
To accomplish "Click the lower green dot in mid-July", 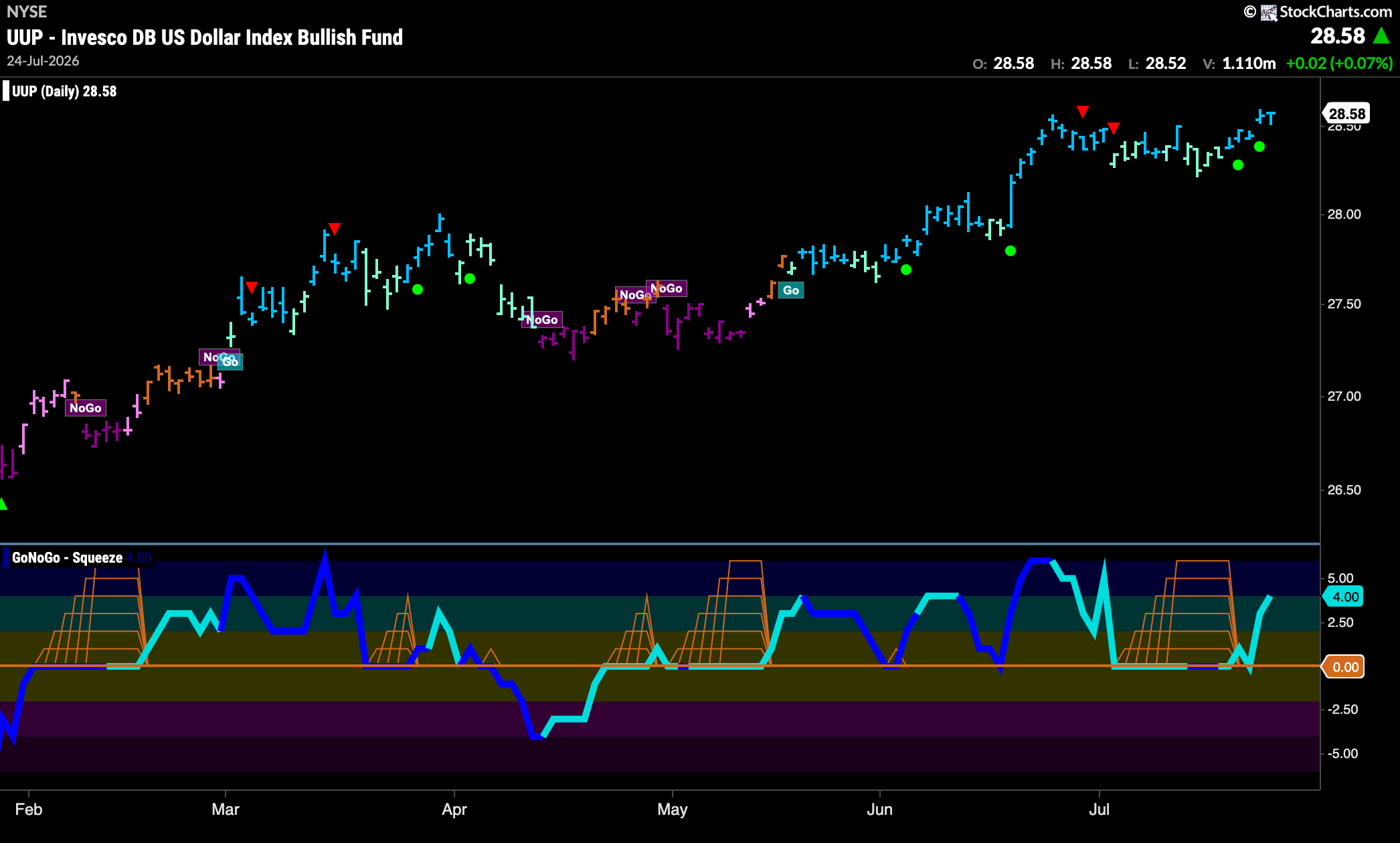I will pos(1238,165).
